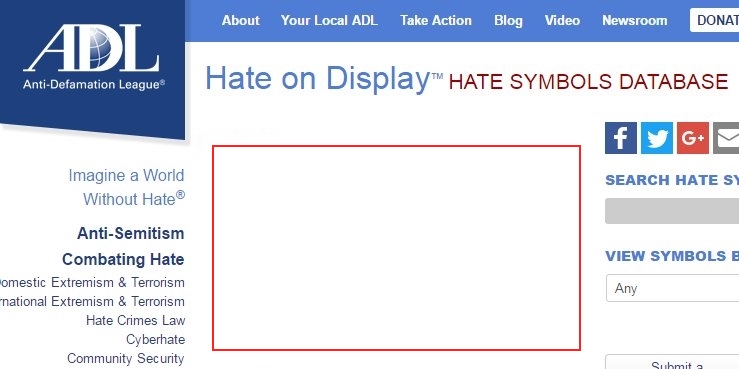The image size is (739, 369).
Task: Share page on Google Plus icon
Action: (693, 138)
